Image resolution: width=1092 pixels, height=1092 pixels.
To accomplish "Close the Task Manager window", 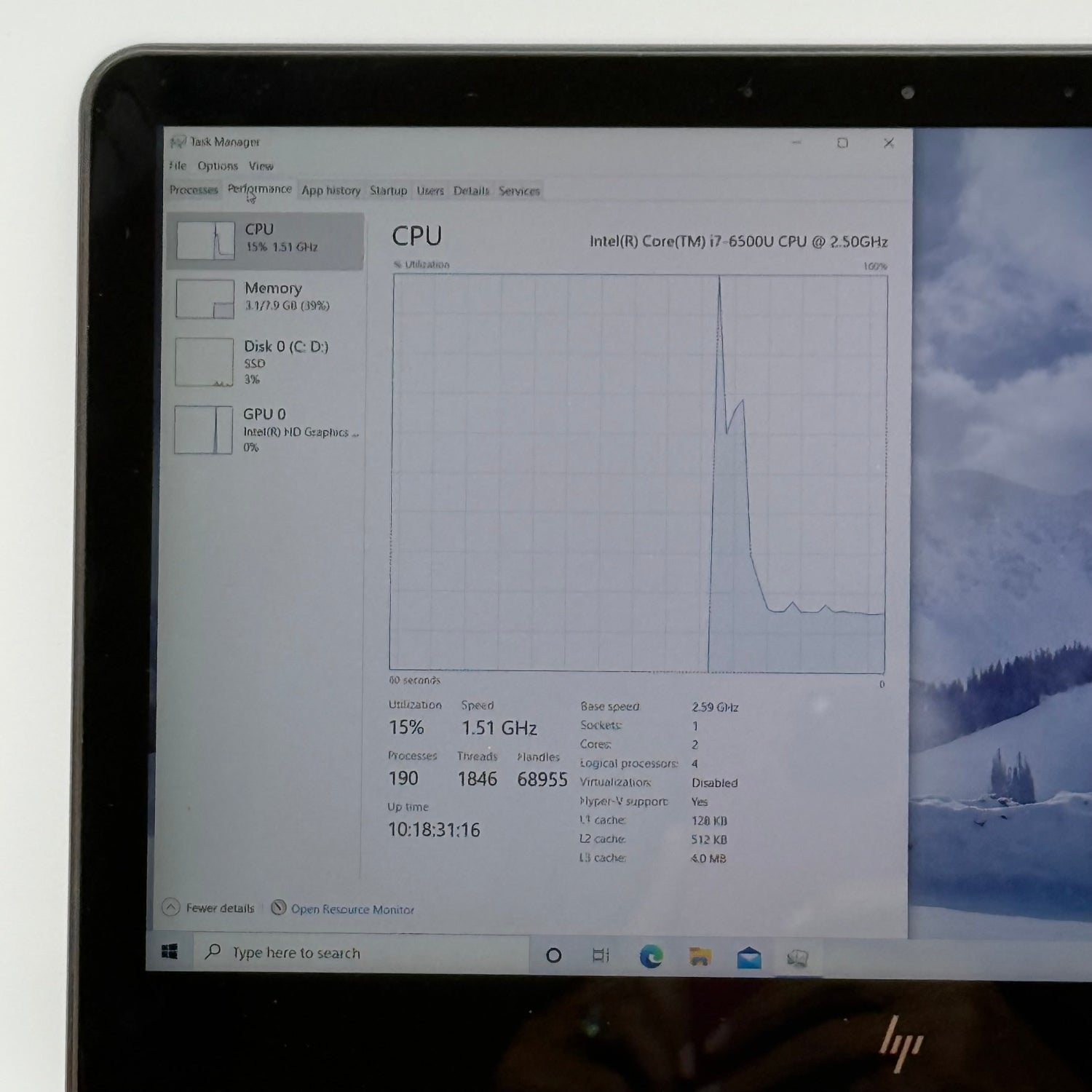I will click(888, 143).
